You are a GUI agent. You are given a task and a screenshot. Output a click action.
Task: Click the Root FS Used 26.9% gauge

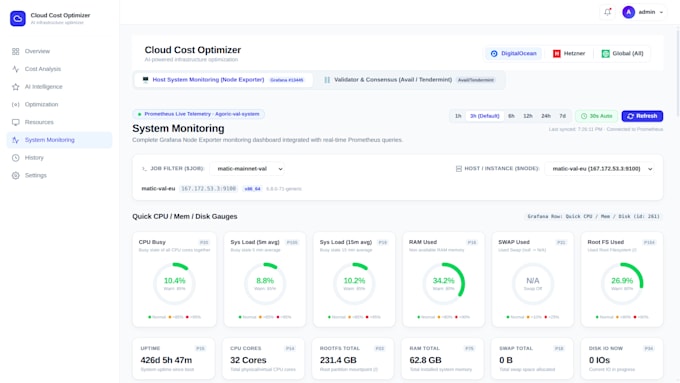[622, 284]
